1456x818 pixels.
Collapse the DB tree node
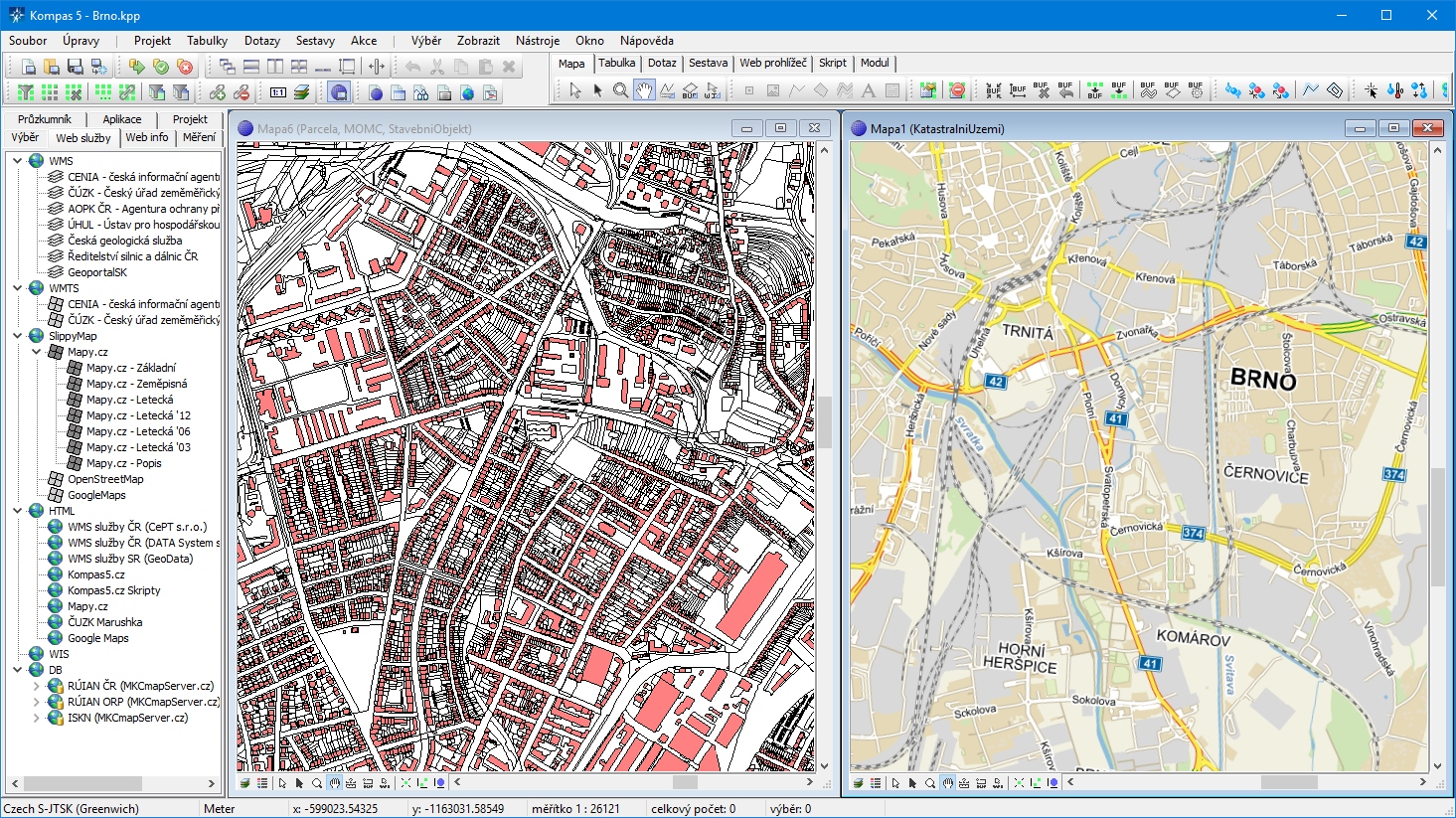pos(17,670)
